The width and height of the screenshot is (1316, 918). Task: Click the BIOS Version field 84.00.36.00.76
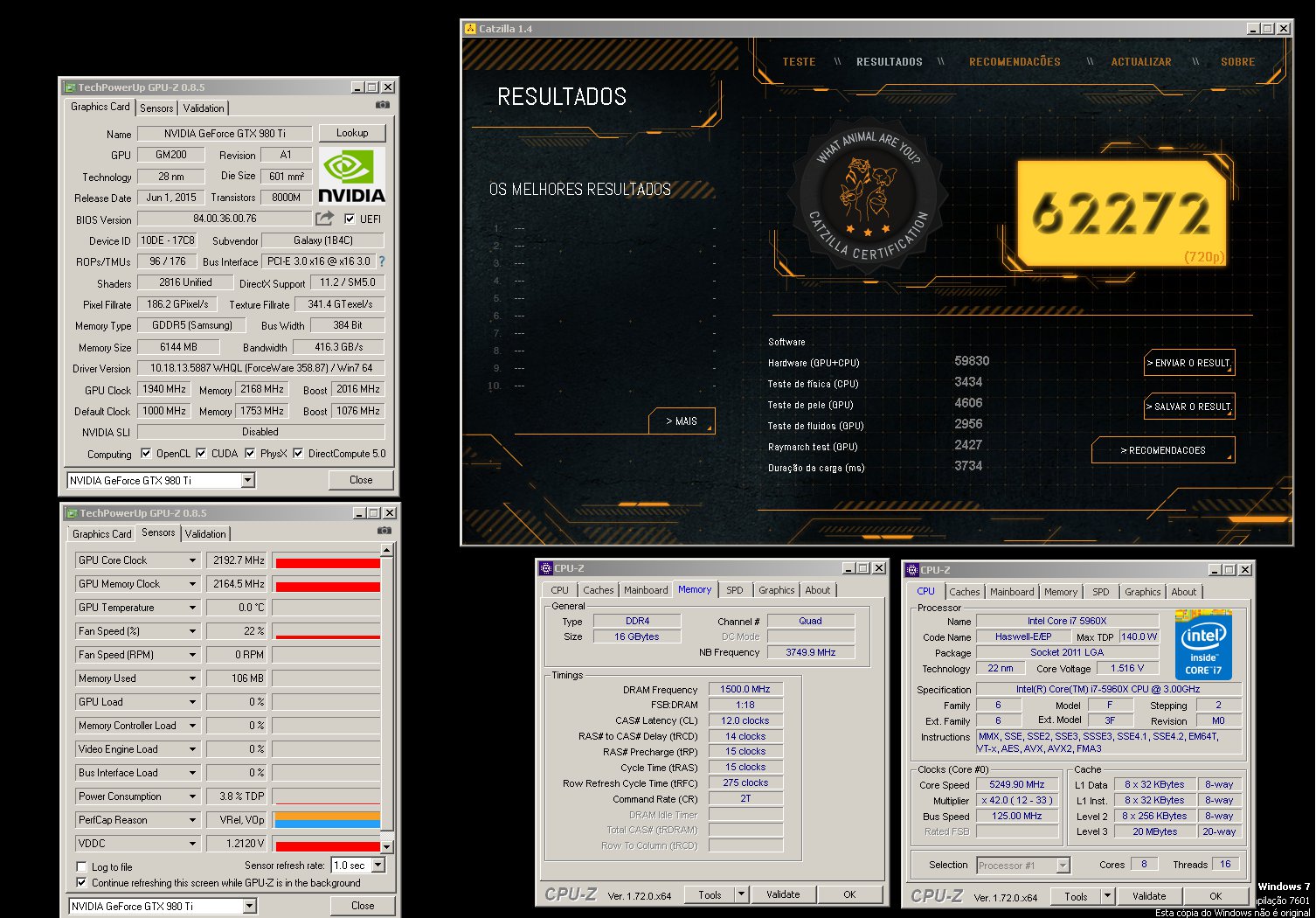[x=225, y=219]
